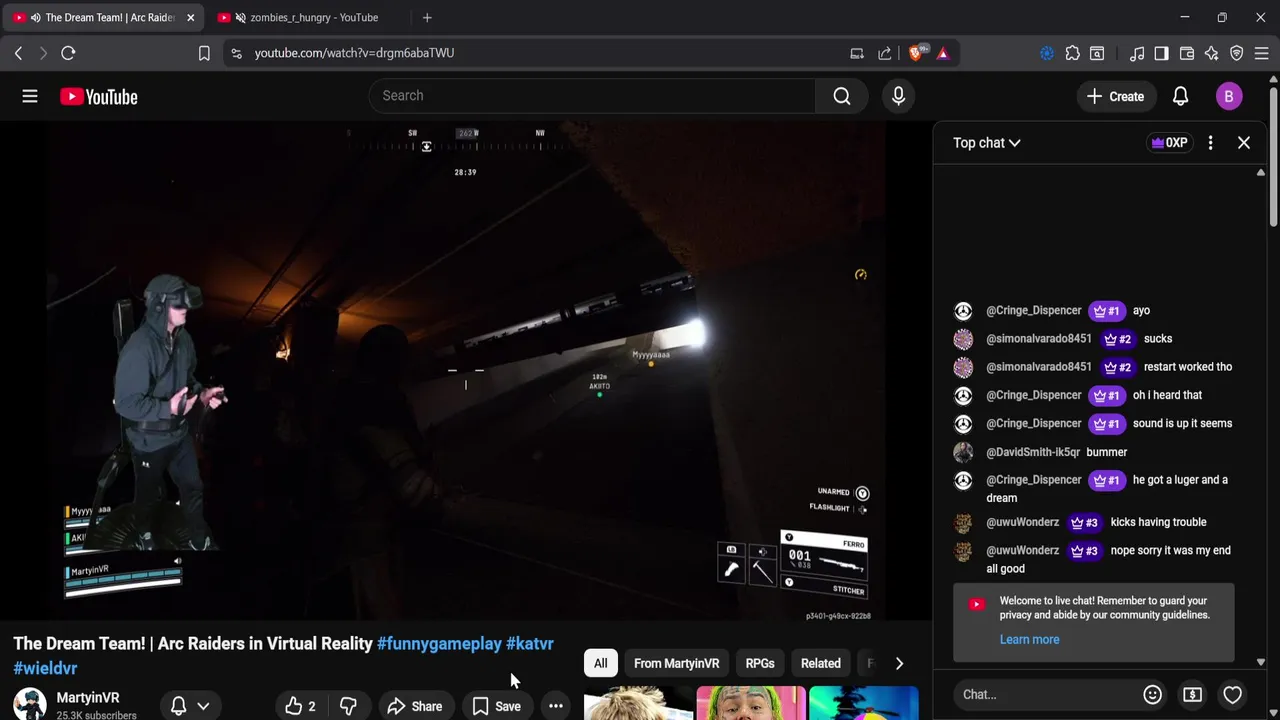Open the Brave rewards triangle icon
The image size is (1280, 720).
point(943,53)
